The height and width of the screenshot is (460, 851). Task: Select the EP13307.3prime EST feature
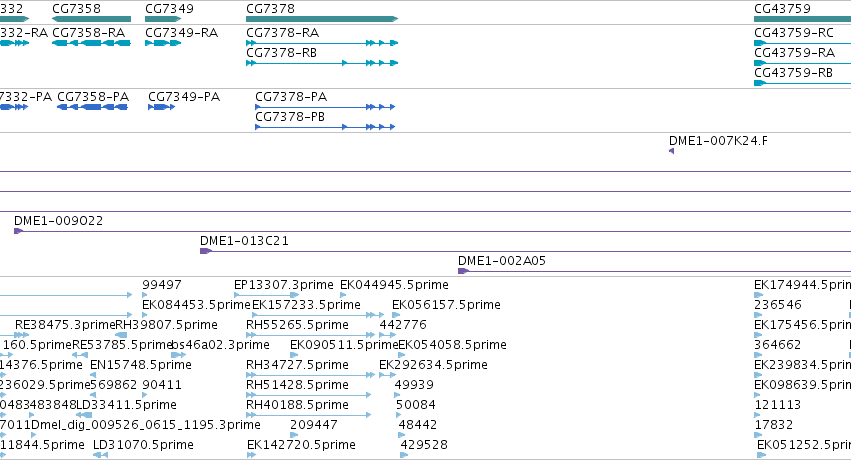266,295
